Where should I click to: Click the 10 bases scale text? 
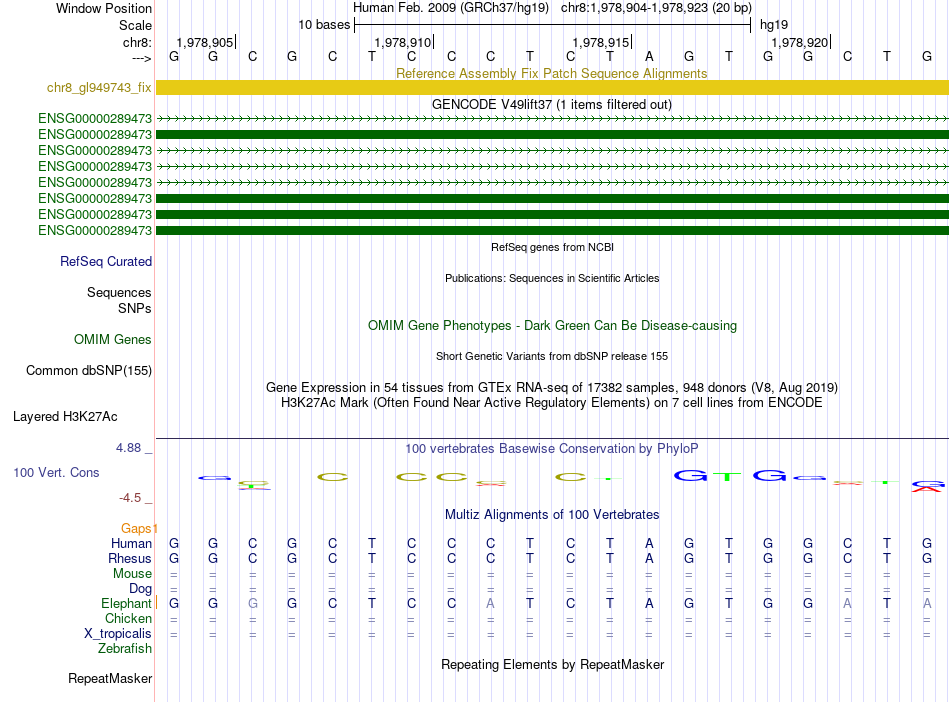(324, 25)
